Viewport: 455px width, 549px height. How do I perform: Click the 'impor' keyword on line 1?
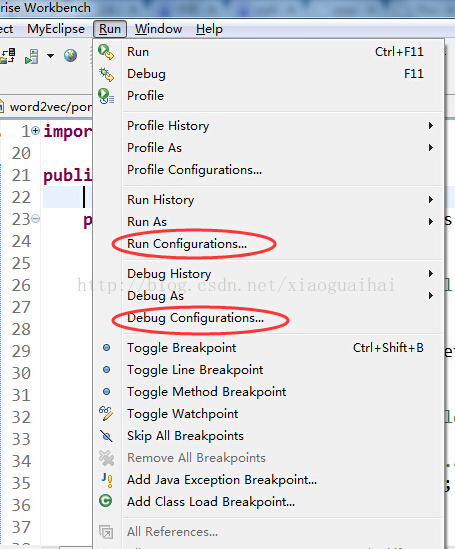(x=68, y=132)
